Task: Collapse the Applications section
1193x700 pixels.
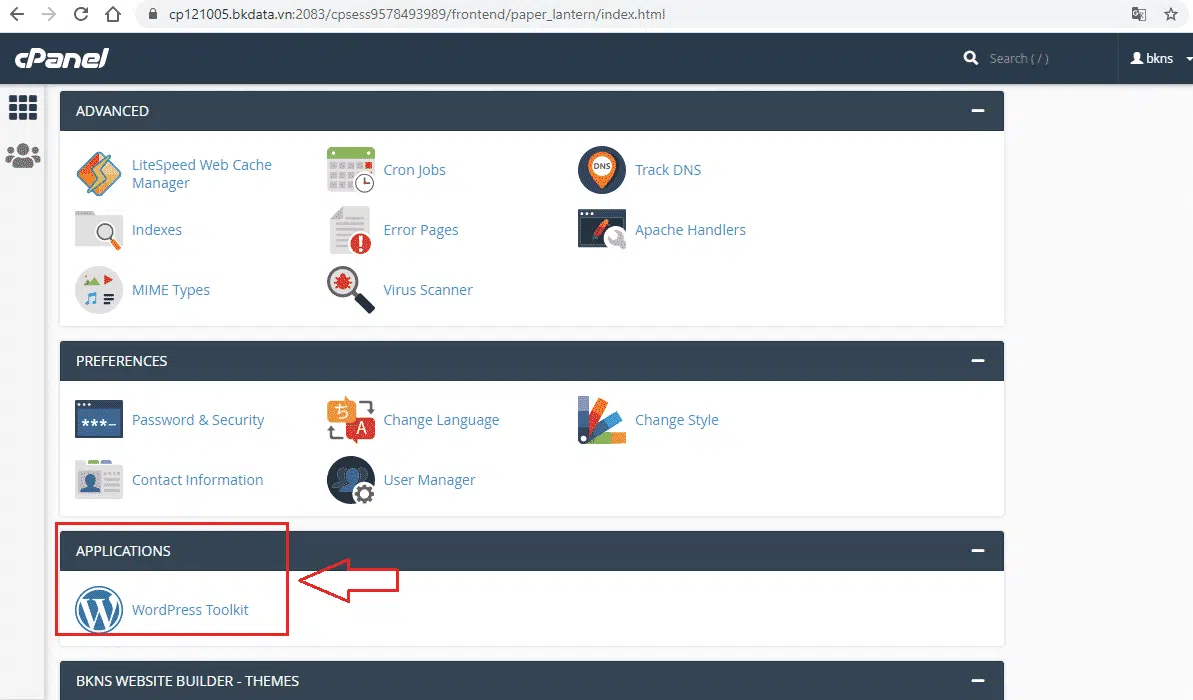Action: (x=977, y=551)
